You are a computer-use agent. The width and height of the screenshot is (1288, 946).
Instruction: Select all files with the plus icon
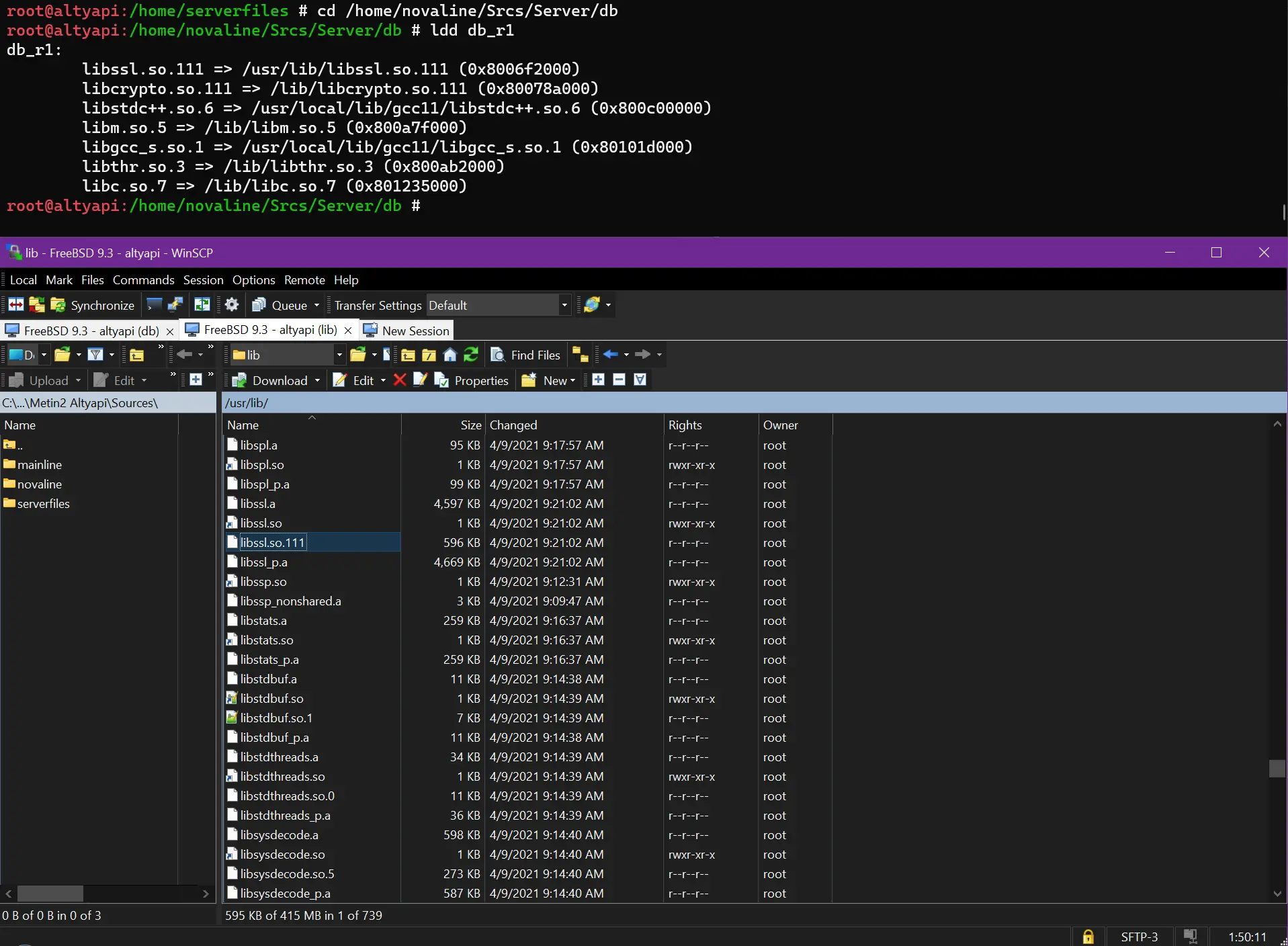(597, 380)
